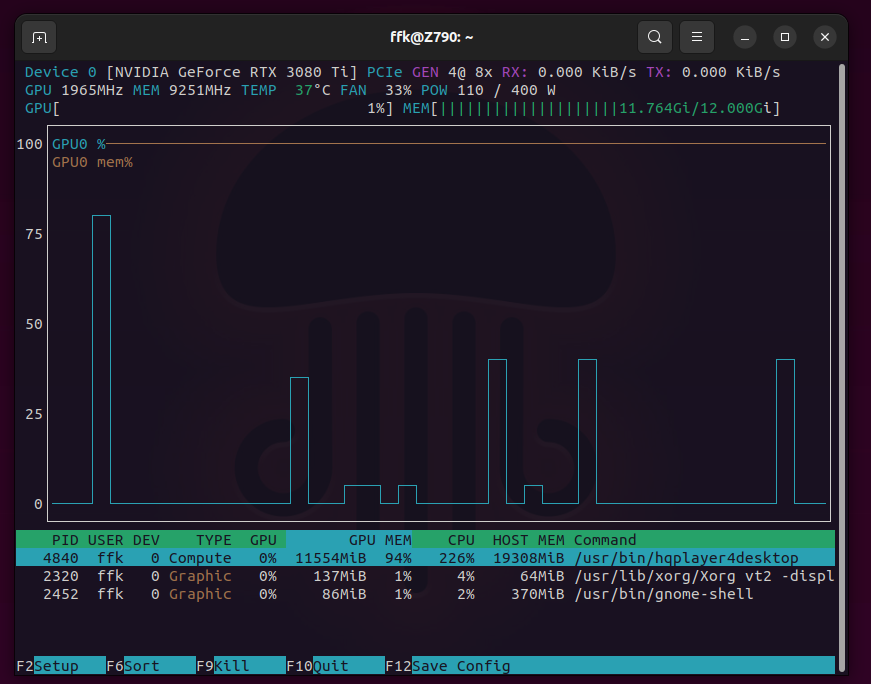Screen dimensions: 871x684
Task: Click the GPU MEM column header
Action: point(379,540)
